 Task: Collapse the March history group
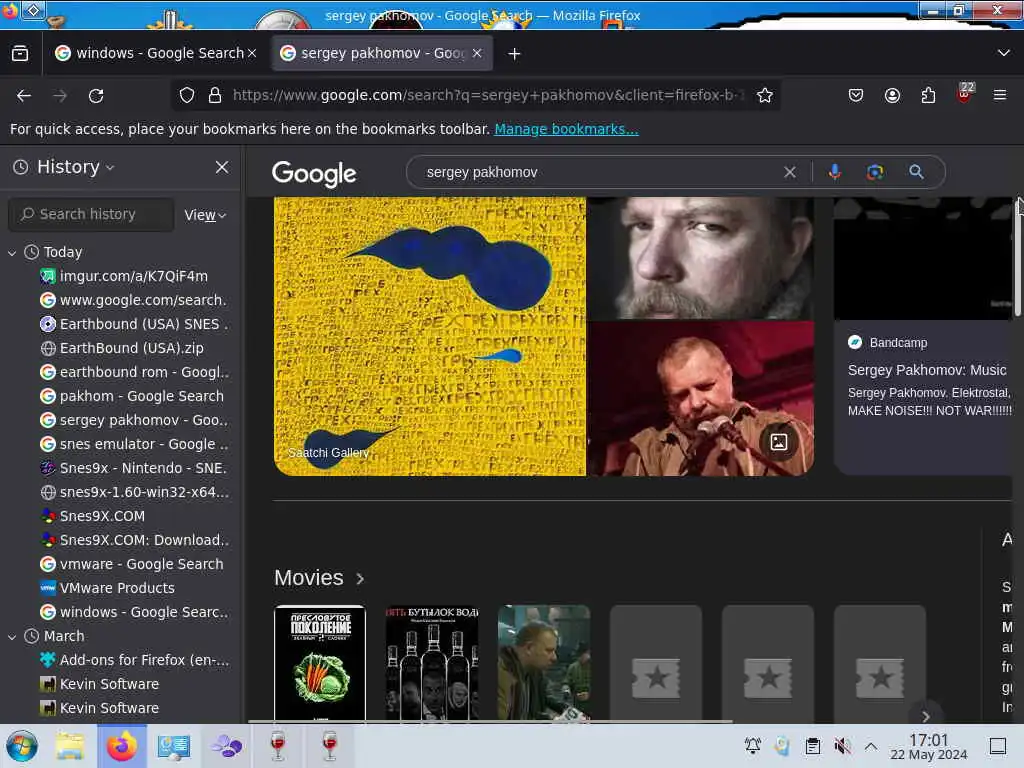click(12, 636)
